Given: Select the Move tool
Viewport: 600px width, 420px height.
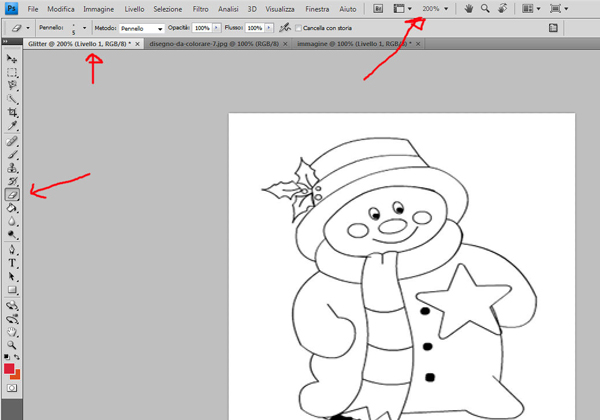Looking at the screenshot, I should point(12,59).
